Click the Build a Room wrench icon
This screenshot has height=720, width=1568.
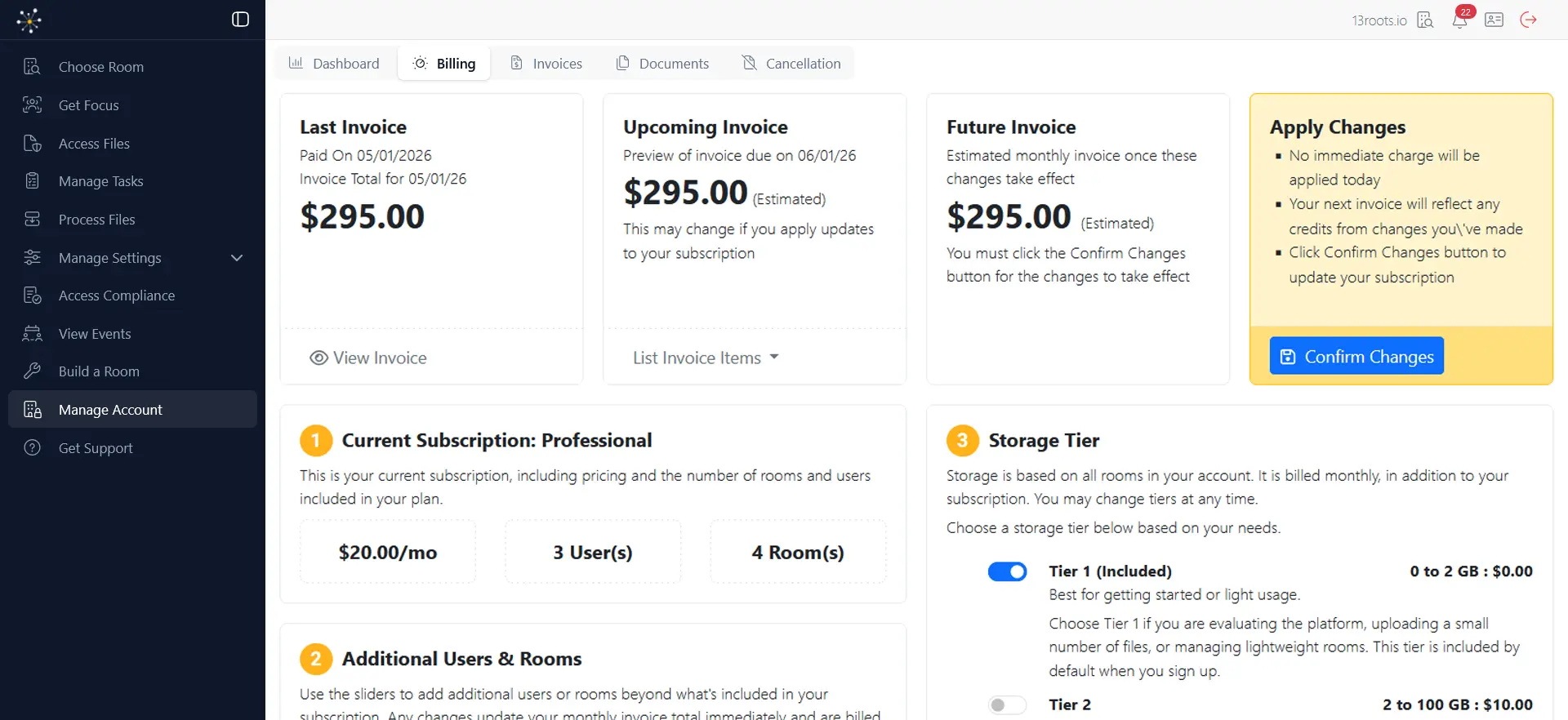tap(32, 371)
